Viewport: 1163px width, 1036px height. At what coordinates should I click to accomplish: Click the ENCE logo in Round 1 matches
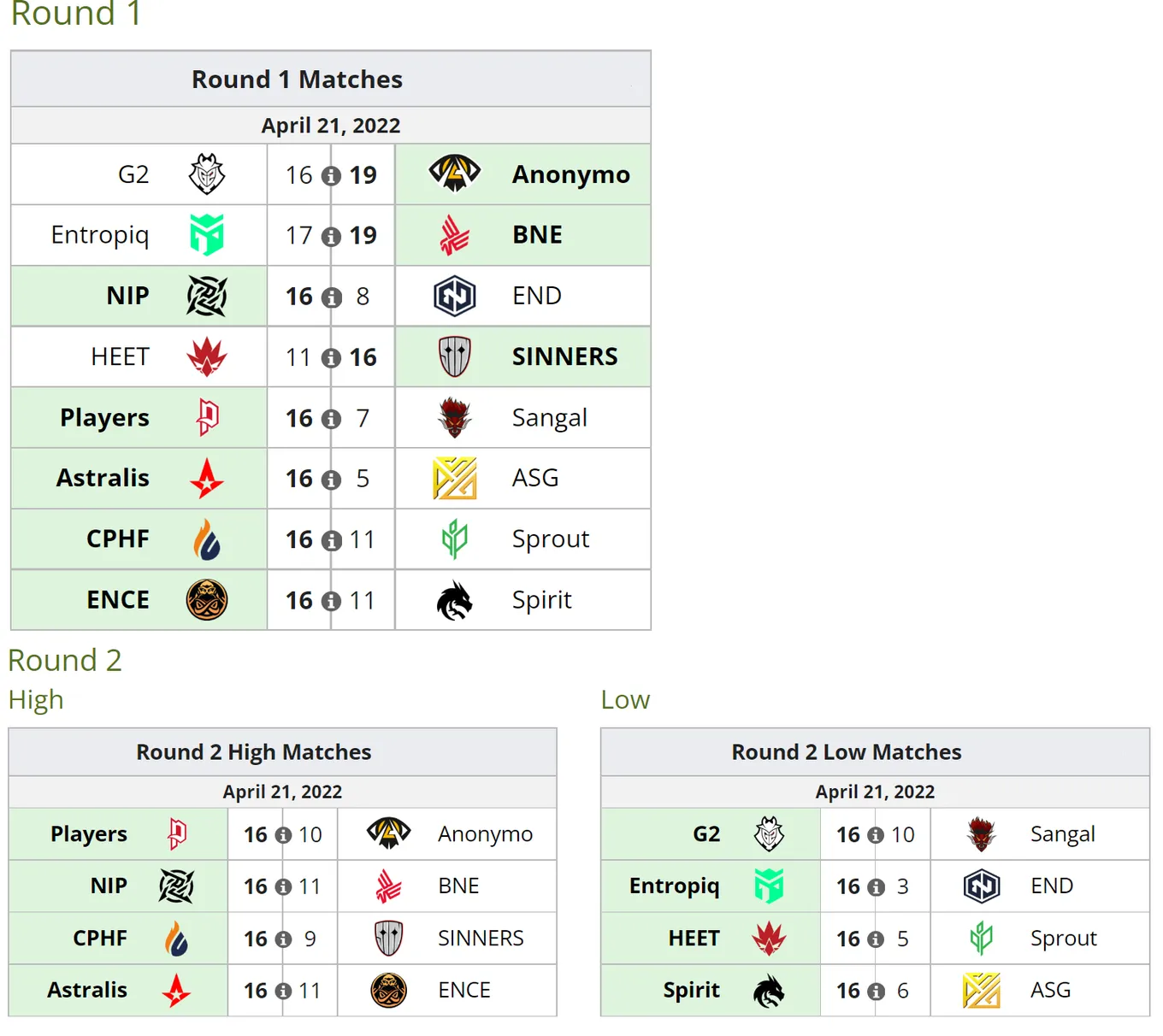[x=207, y=600]
